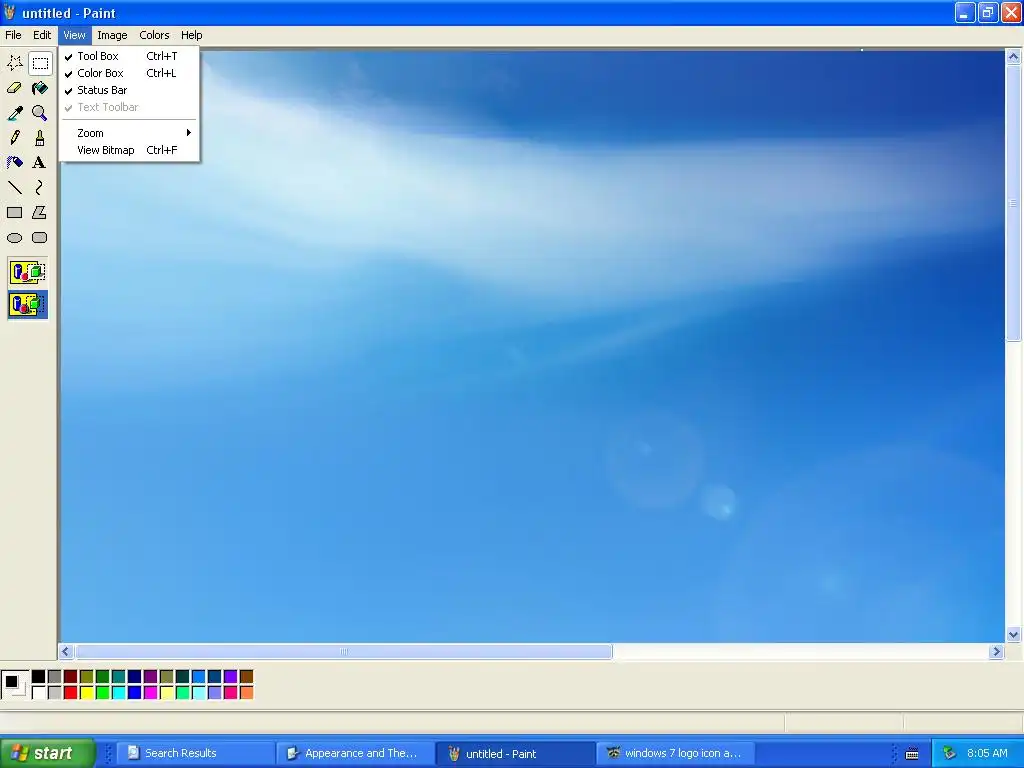The image size is (1024, 768).
Task: Click View Bitmap menu entry
Action: pos(129,150)
